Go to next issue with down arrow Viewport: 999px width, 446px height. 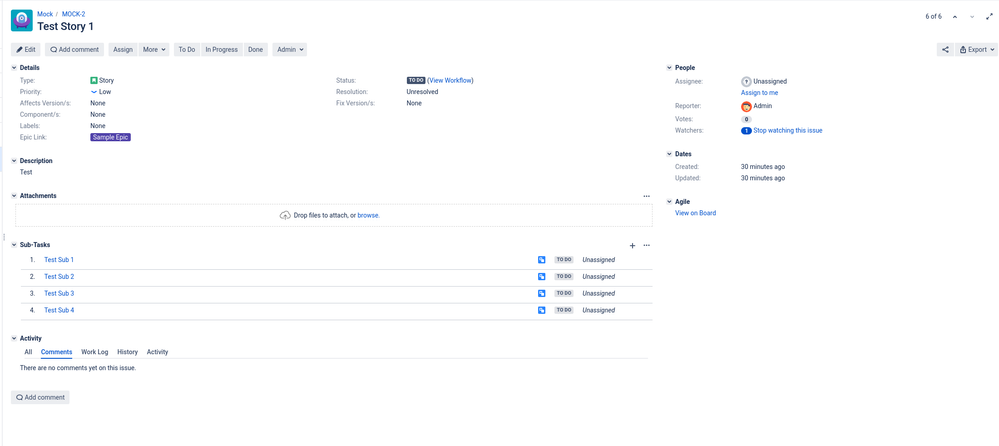972,17
